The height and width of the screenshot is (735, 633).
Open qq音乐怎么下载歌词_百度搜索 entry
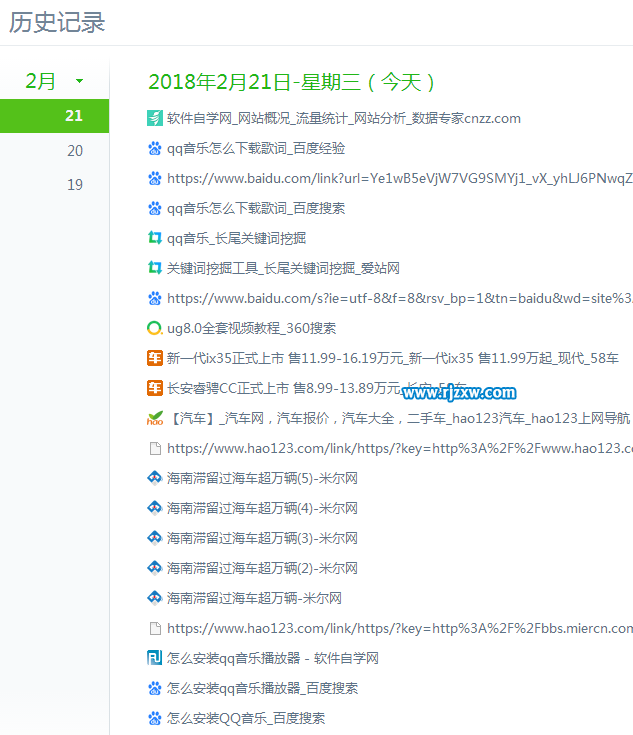(256, 208)
